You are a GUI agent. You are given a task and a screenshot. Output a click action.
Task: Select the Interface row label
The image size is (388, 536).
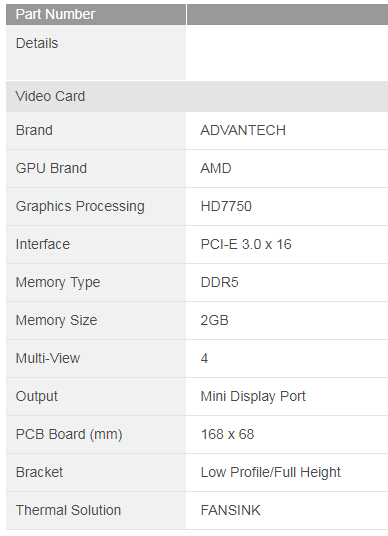96,244
